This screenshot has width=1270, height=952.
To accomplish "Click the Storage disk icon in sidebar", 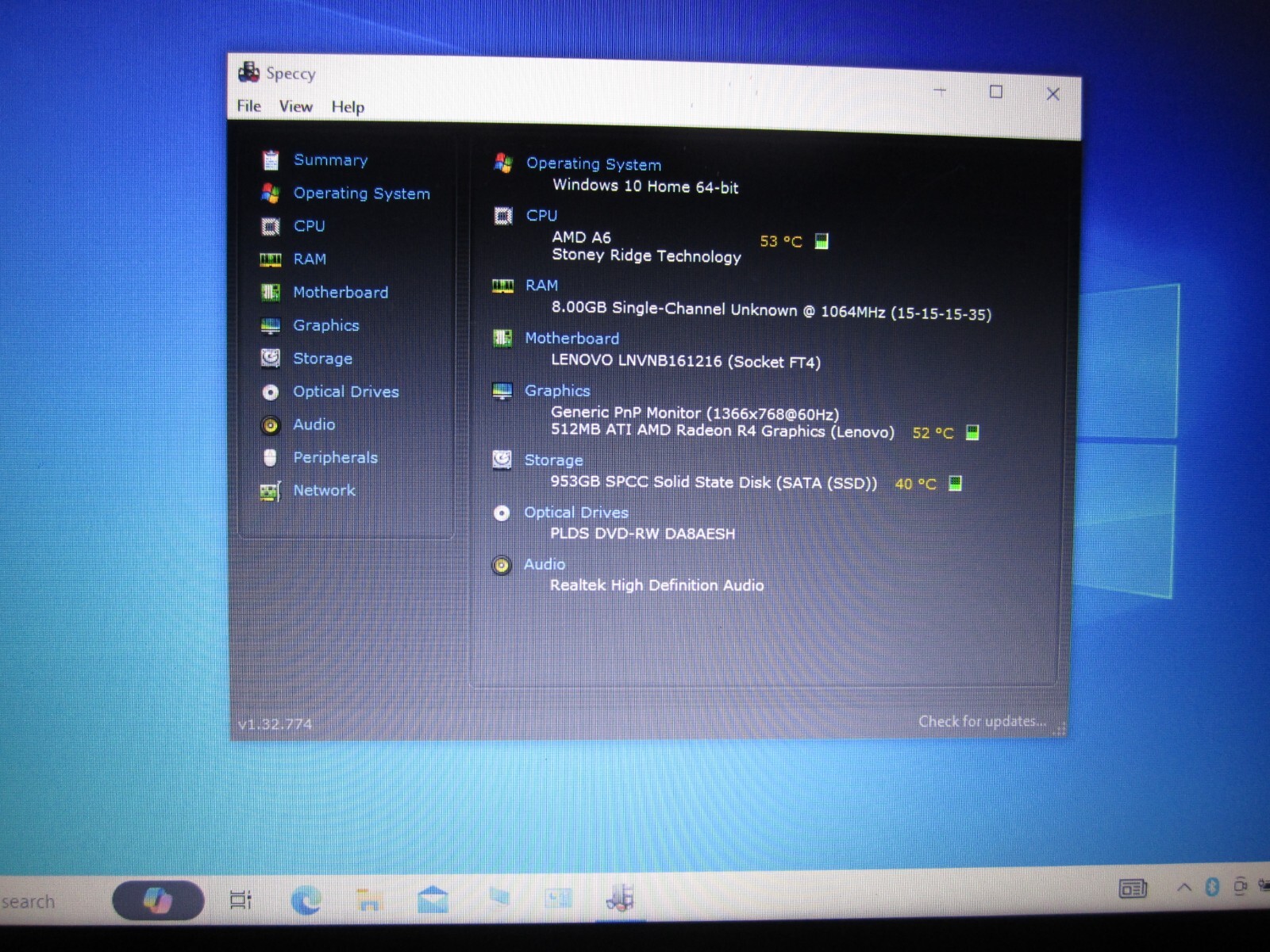I will click(270, 359).
